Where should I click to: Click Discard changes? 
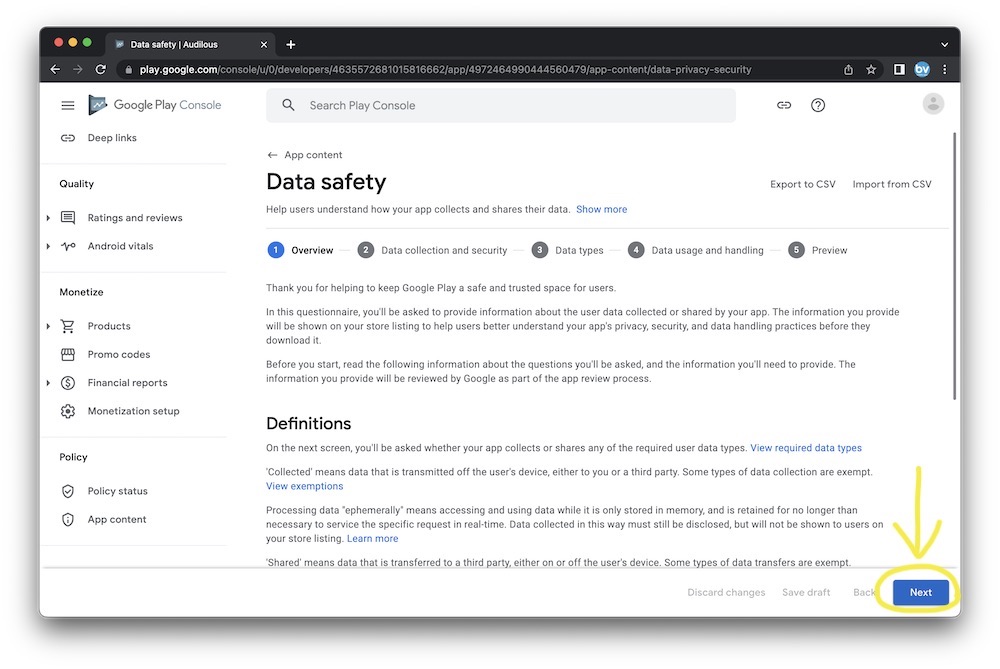[726, 592]
